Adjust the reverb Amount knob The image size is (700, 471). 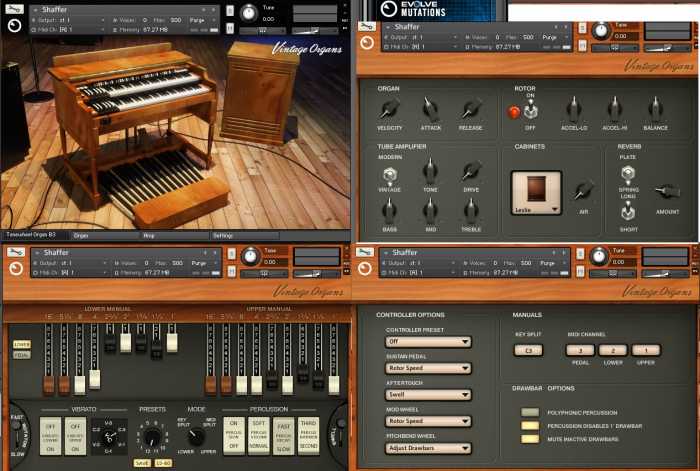click(x=667, y=192)
